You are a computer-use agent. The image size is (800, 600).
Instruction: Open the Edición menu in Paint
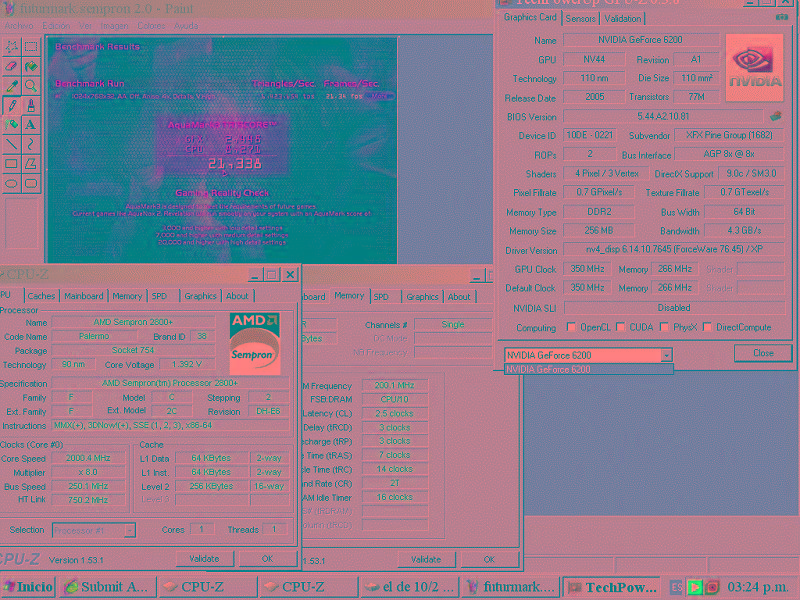(56, 26)
